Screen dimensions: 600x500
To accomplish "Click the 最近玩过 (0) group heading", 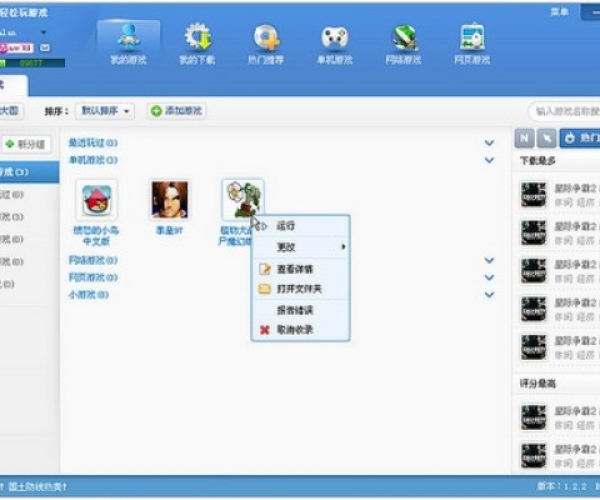I will (93, 143).
